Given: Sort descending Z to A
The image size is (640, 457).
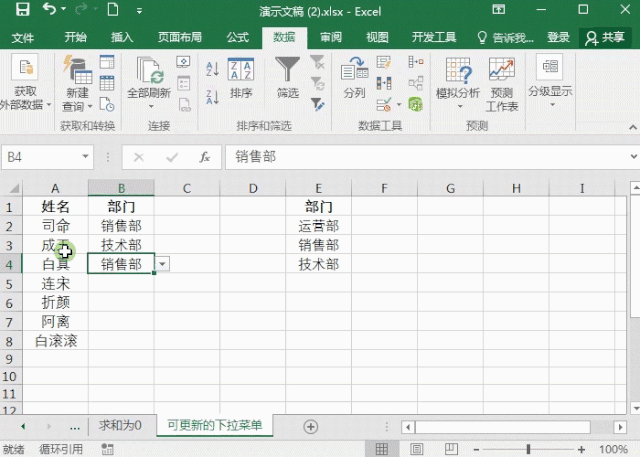Looking at the screenshot, I should (213, 97).
